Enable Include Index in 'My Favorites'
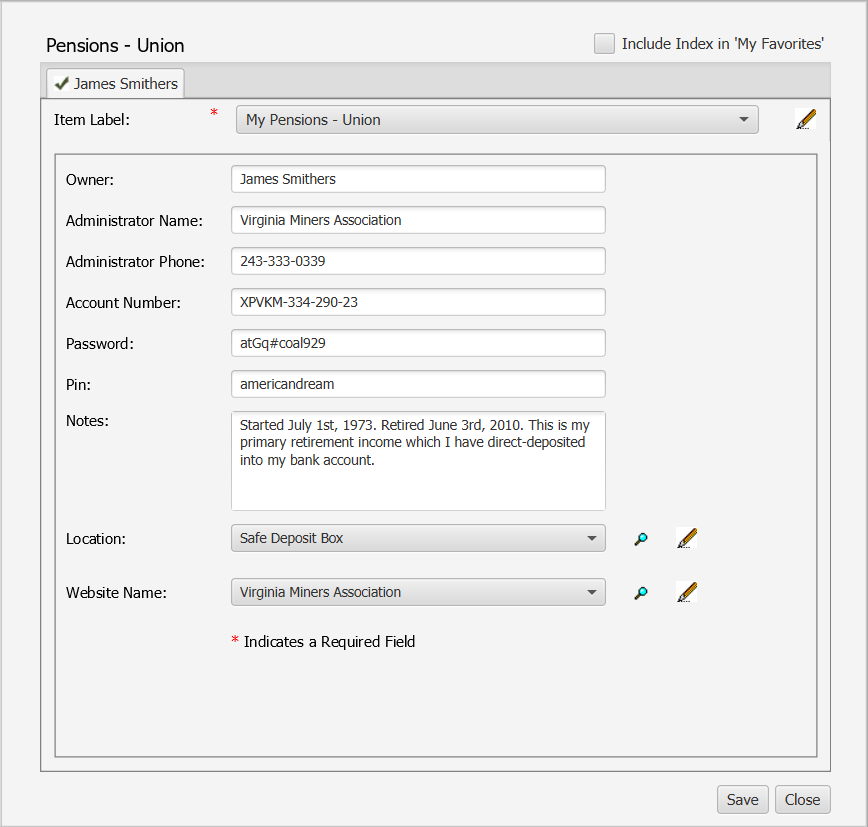 [x=604, y=43]
